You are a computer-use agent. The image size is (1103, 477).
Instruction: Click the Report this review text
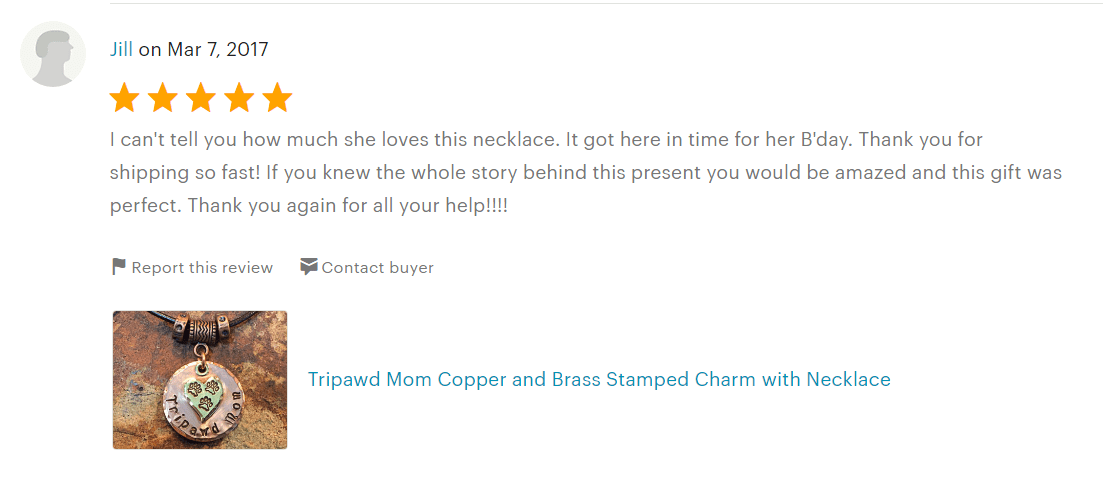(x=202, y=267)
